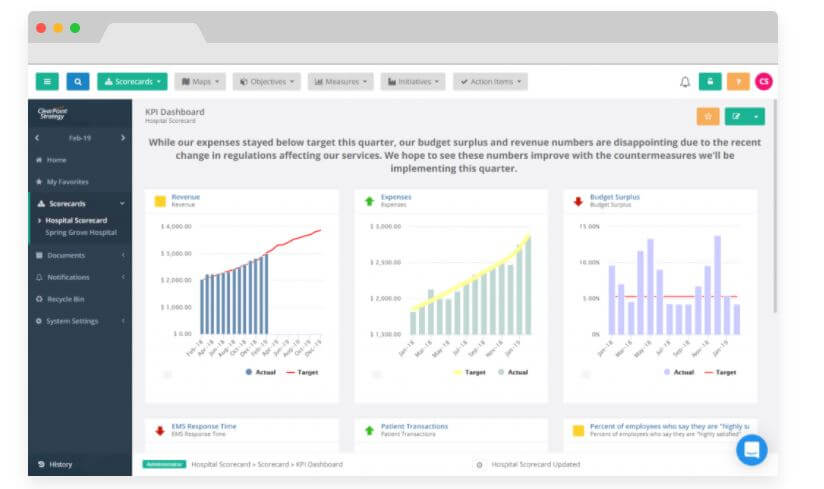Open the Budget Surplus chart title link

[x=612, y=197]
